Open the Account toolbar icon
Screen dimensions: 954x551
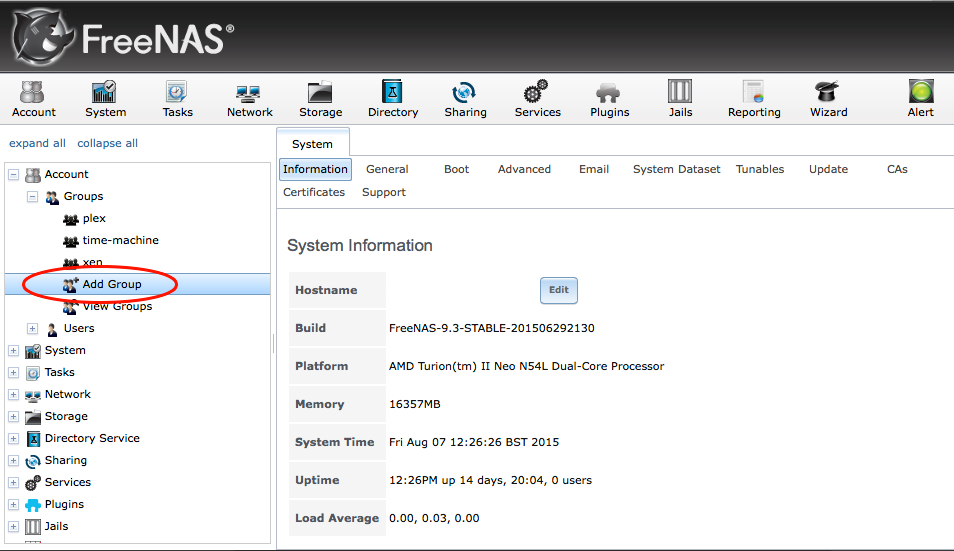point(33,99)
